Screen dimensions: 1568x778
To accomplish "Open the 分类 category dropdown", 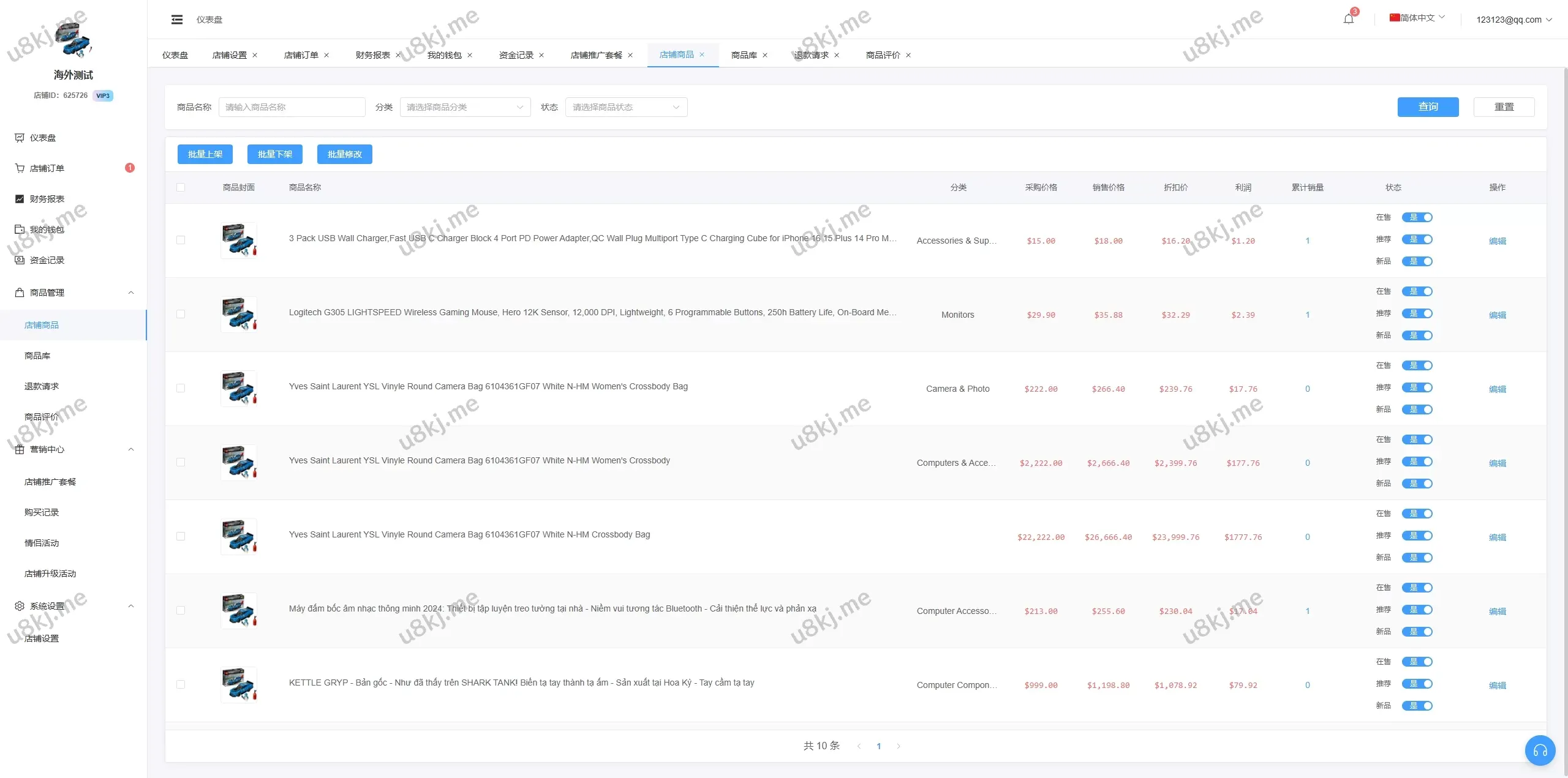I will [x=465, y=107].
